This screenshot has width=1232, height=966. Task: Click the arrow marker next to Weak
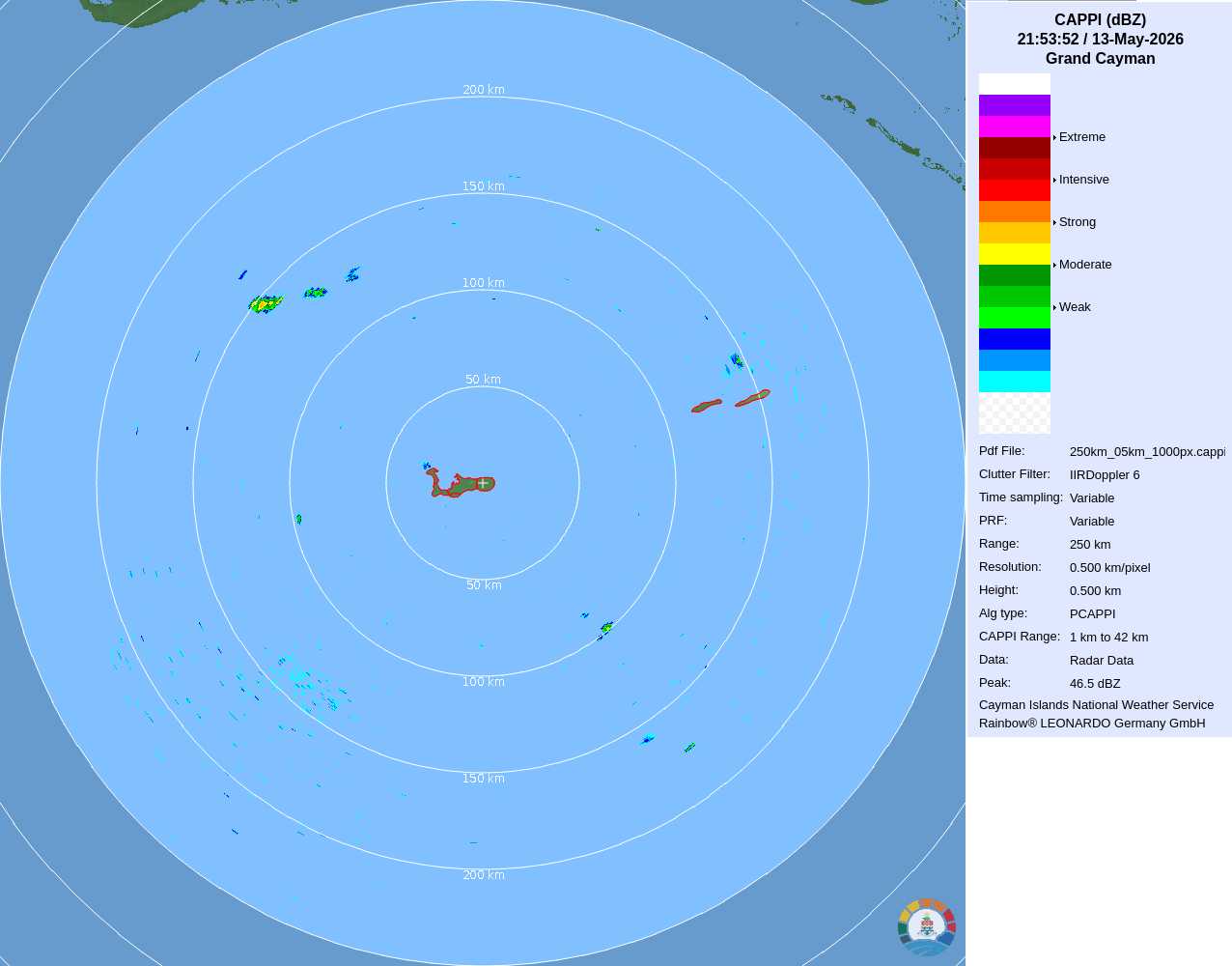[x=1054, y=307]
